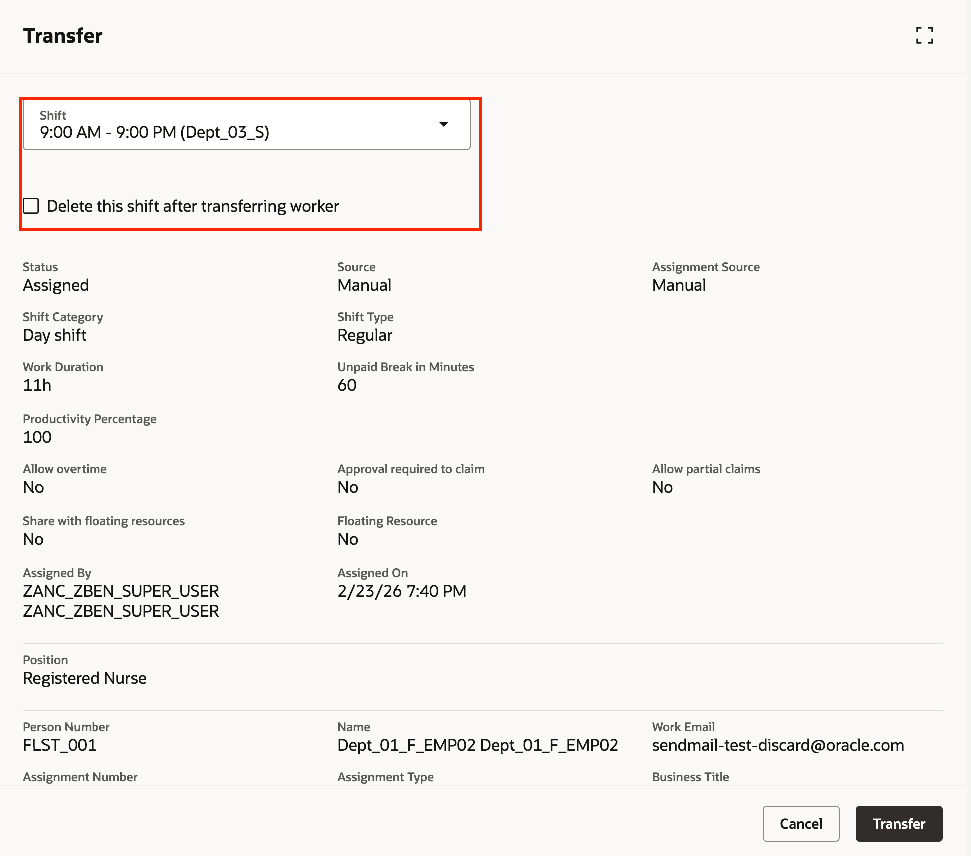Select the Productivity Percentage value 100
971x856 pixels.
37,437
